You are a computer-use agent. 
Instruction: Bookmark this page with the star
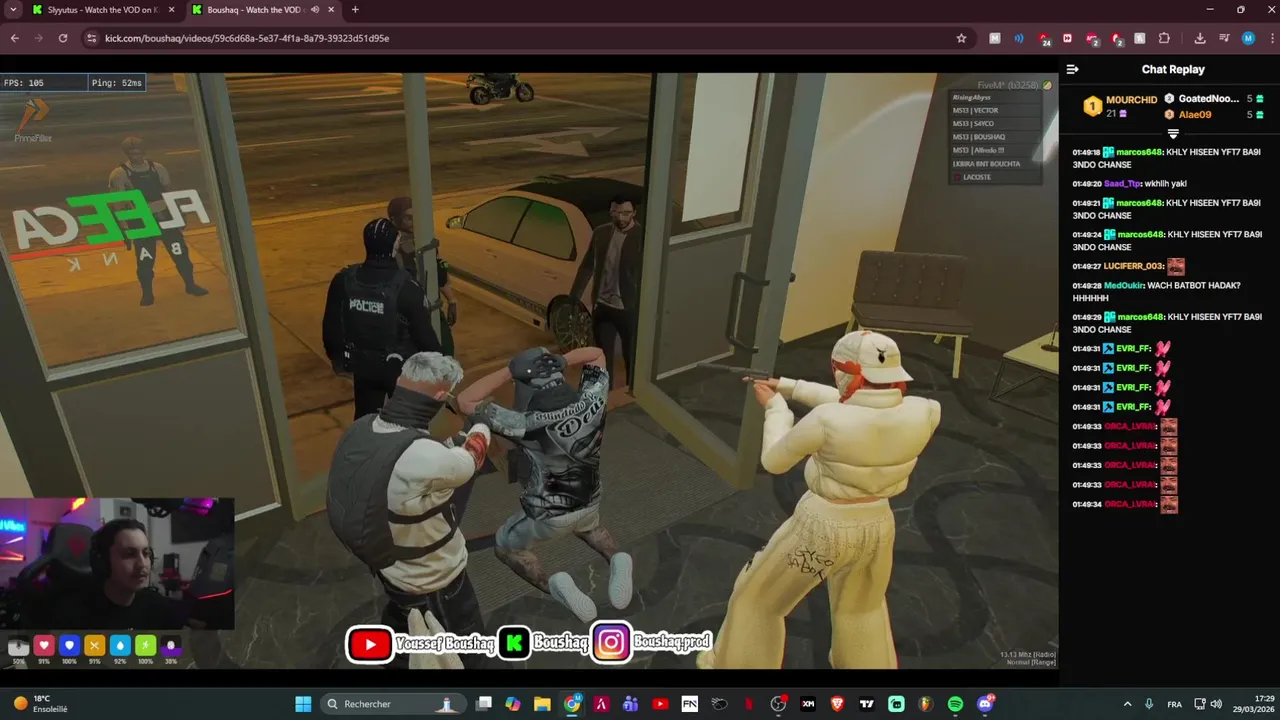961,38
